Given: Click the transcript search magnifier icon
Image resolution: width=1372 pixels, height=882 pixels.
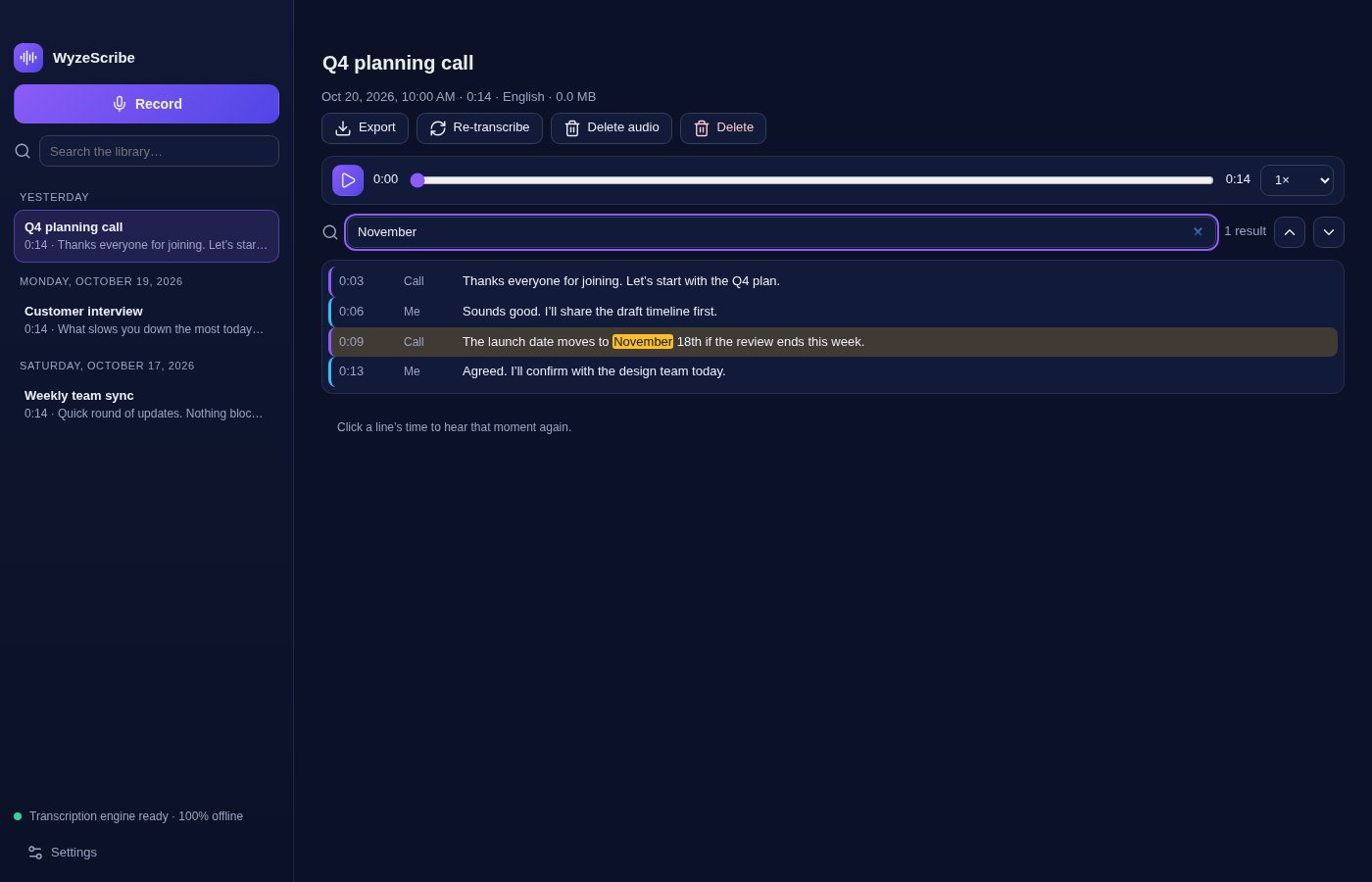Looking at the screenshot, I should (x=330, y=232).
